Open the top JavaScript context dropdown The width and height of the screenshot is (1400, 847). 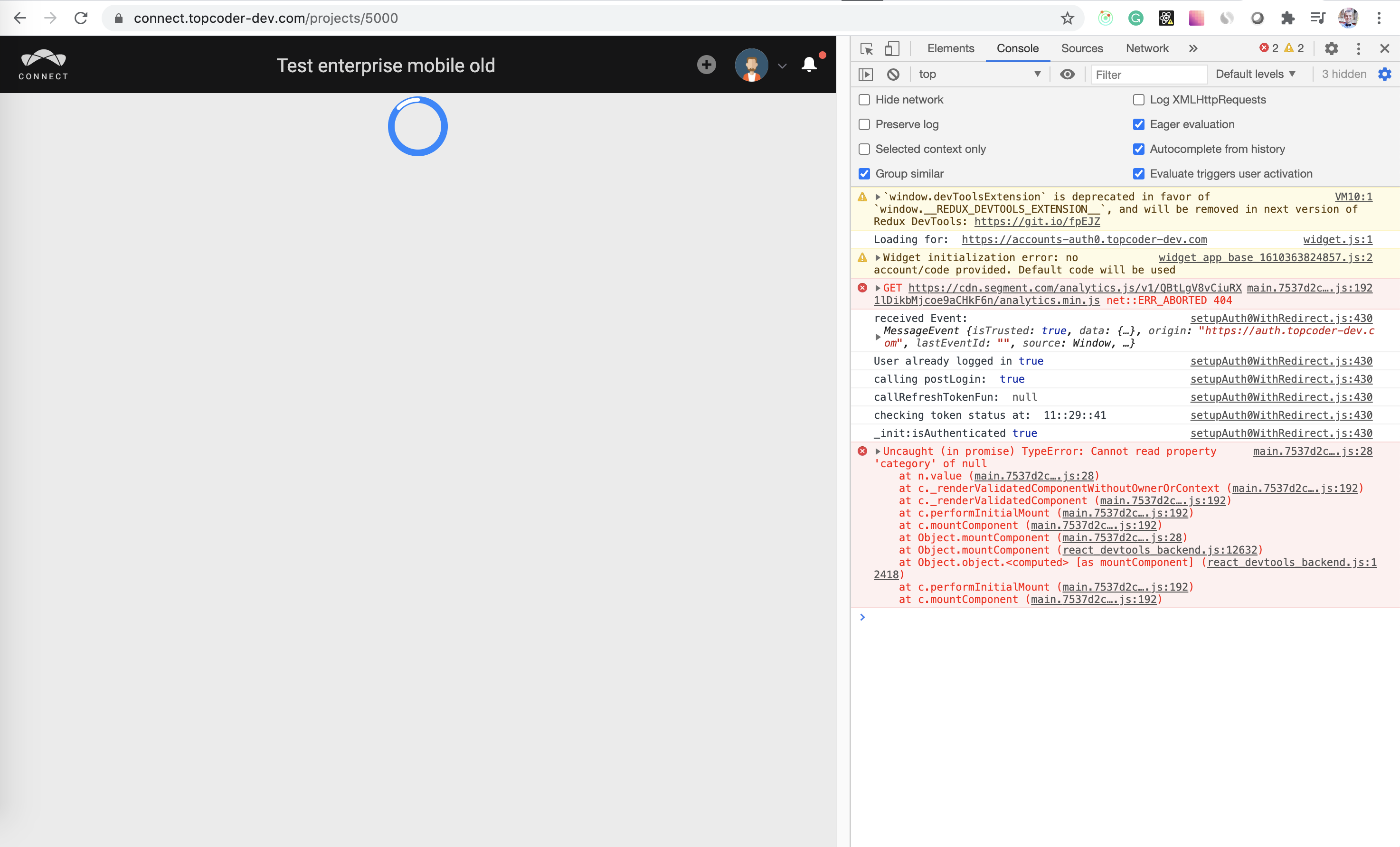tap(979, 75)
